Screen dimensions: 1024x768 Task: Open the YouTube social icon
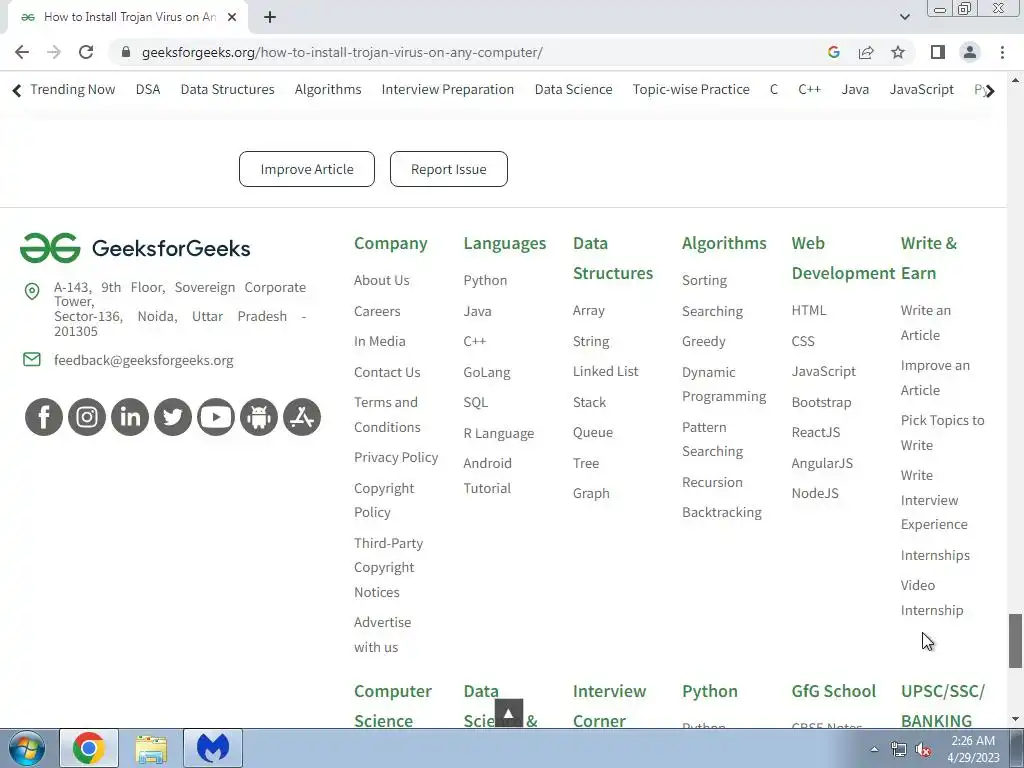(216, 417)
